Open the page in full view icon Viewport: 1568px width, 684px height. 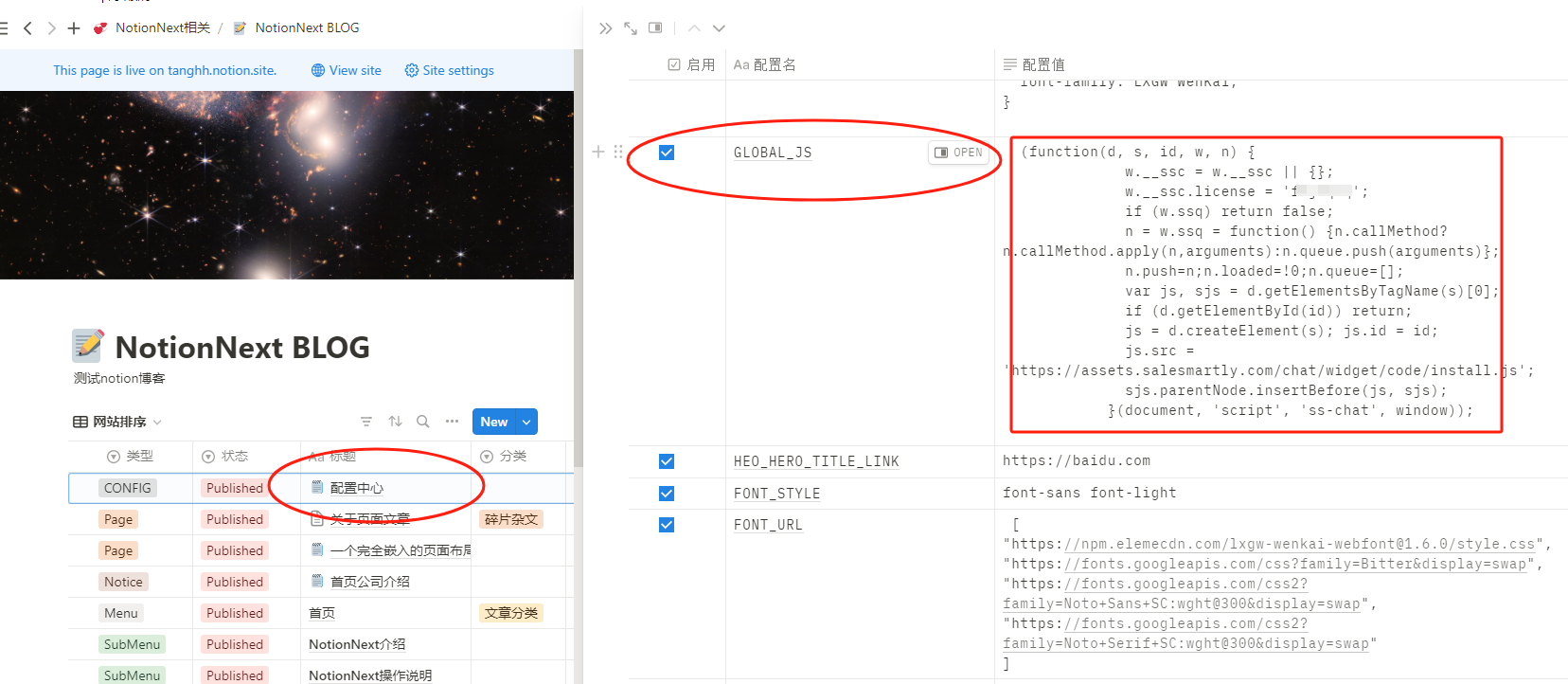(631, 28)
